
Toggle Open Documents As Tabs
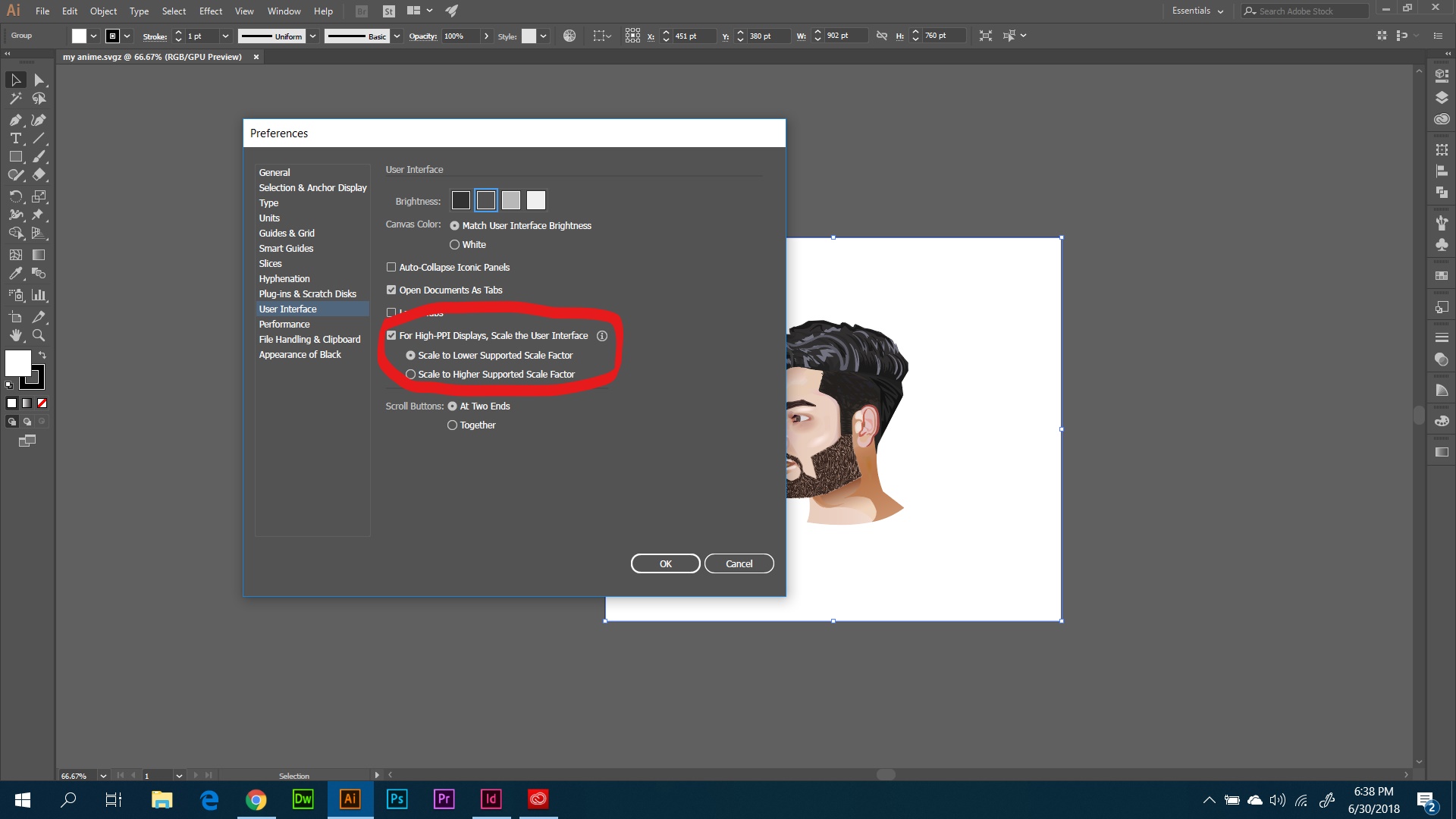point(391,289)
